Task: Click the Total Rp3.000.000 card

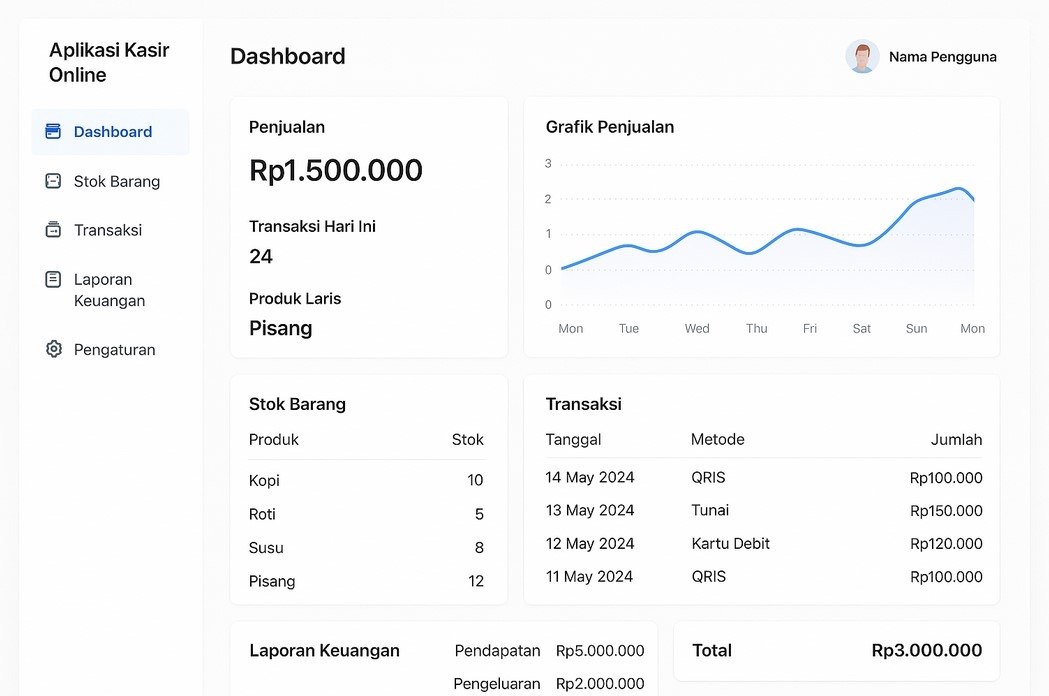Action: click(836, 651)
